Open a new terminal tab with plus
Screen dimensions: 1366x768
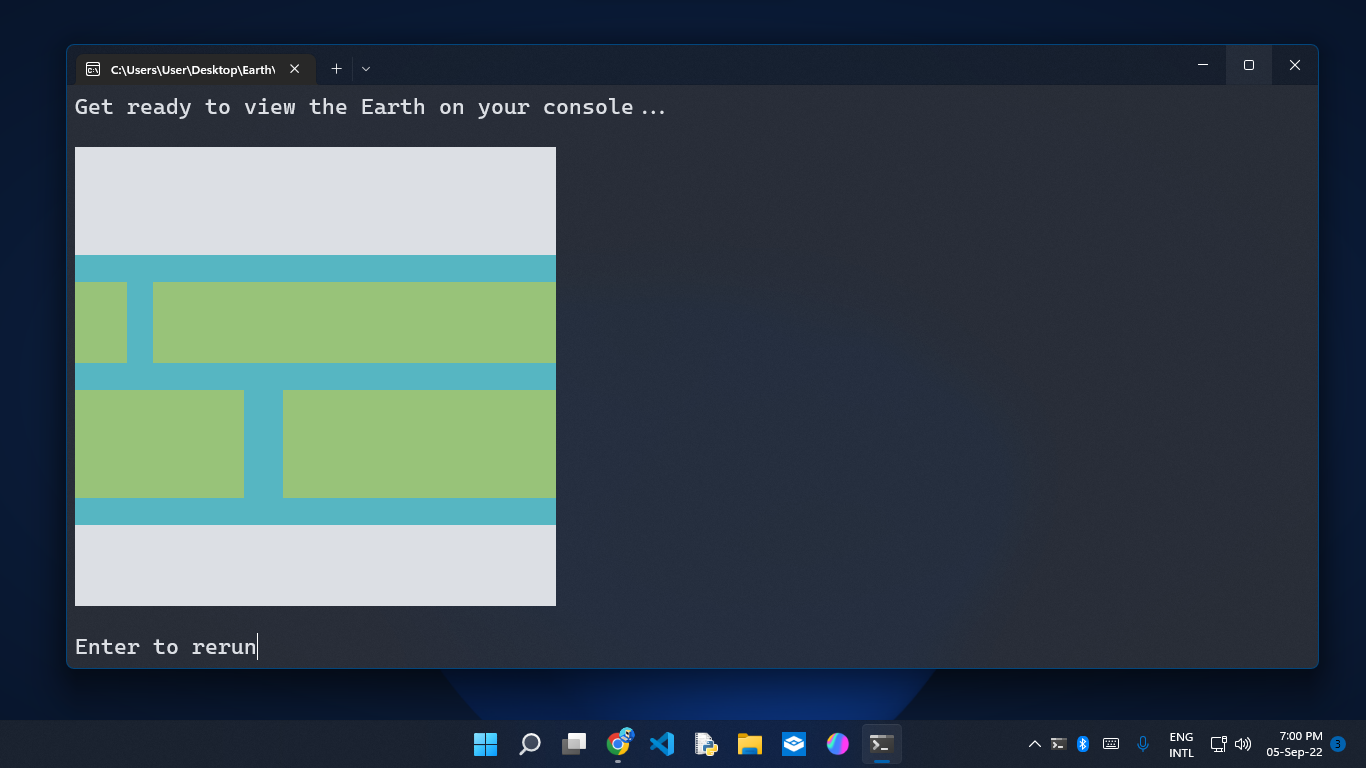[336, 68]
